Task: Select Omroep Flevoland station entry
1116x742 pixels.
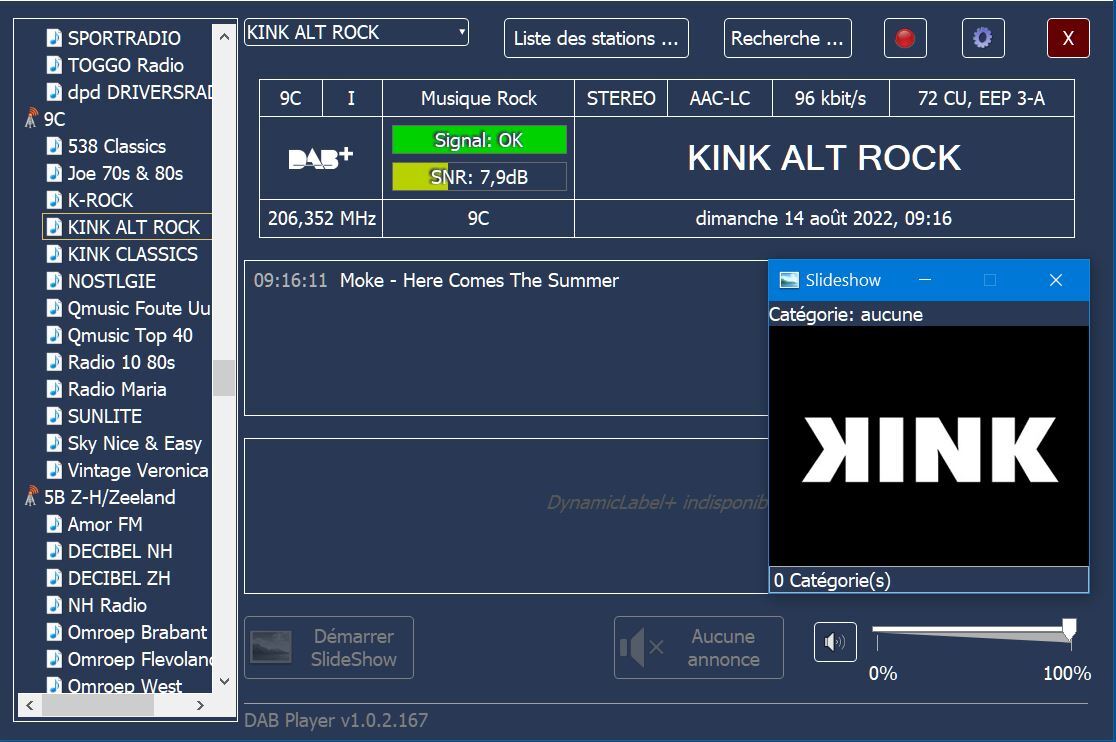Action: click(140, 659)
